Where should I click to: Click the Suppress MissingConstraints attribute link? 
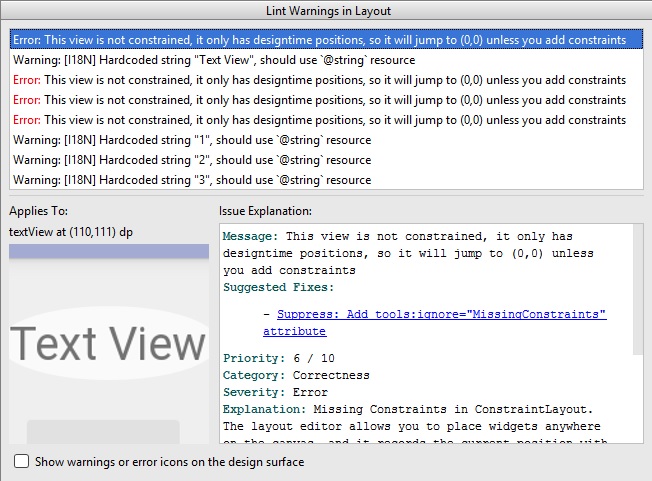[435, 323]
